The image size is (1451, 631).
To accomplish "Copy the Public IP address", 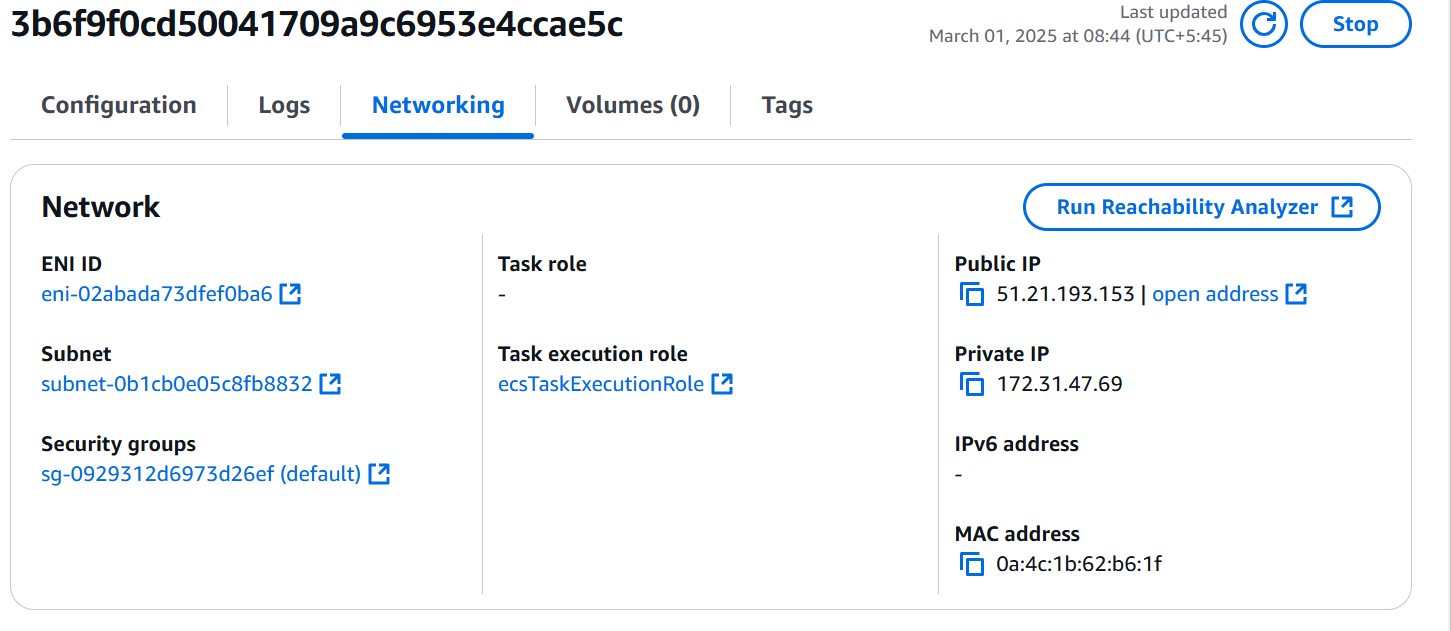I will pos(971,294).
